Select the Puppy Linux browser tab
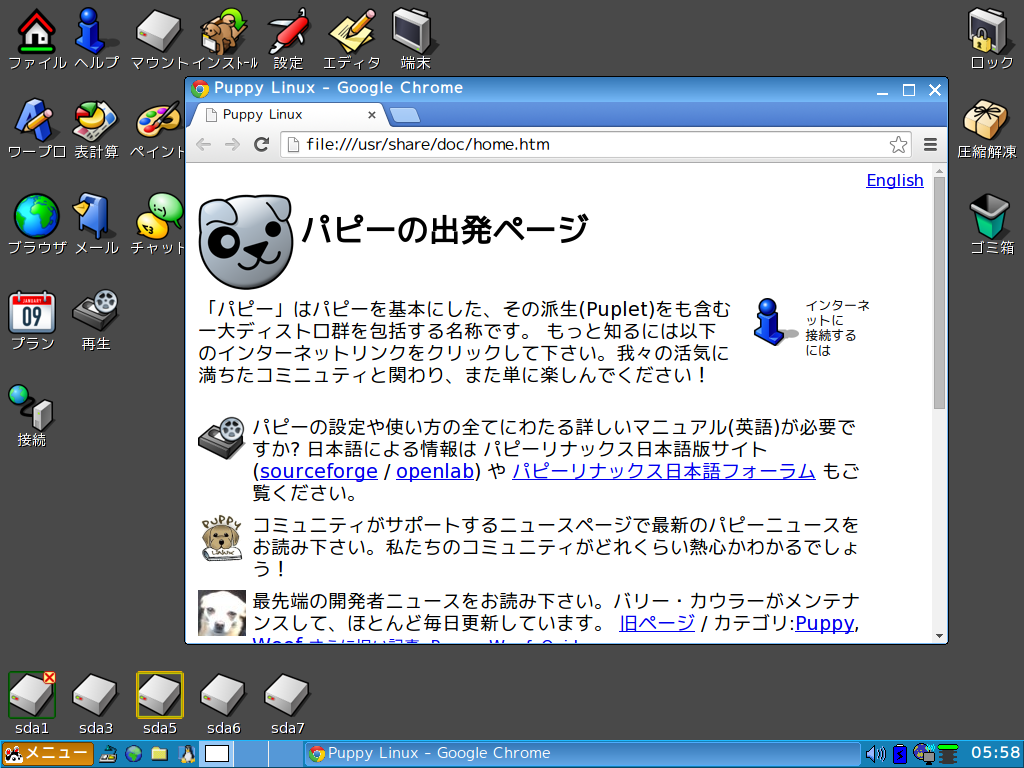Viewport: 1024px width, 768px height. (287, 115)
